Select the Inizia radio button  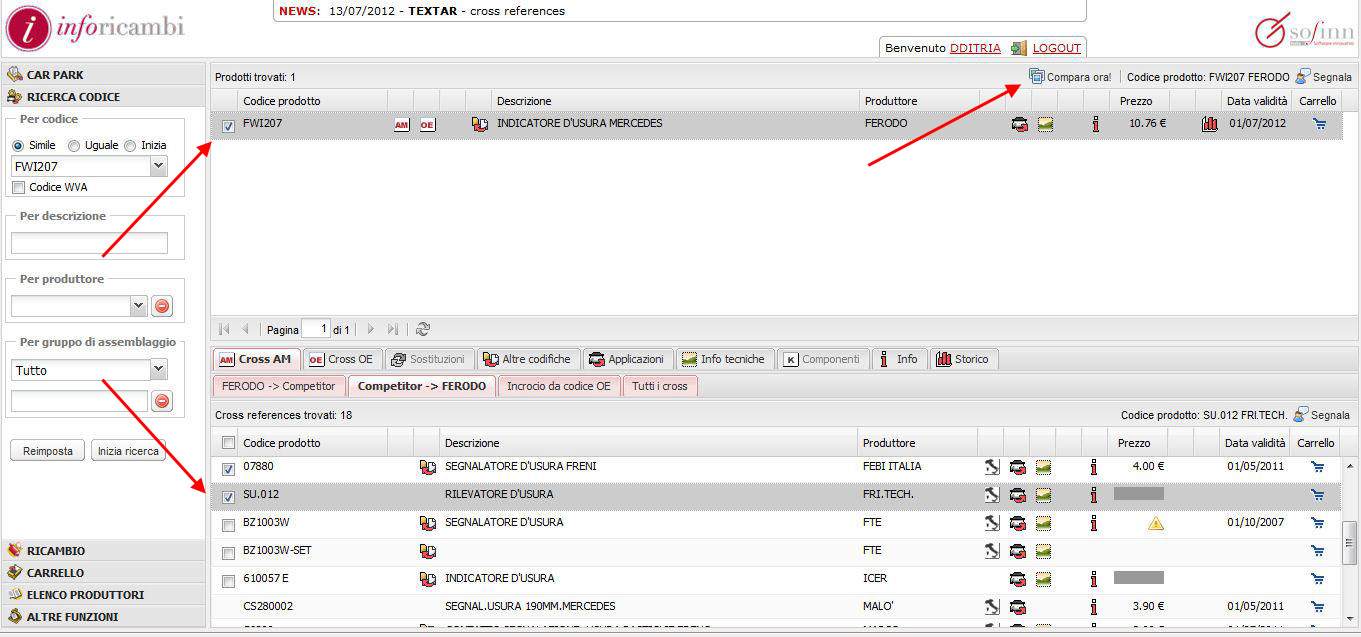[x=130, y=146]
